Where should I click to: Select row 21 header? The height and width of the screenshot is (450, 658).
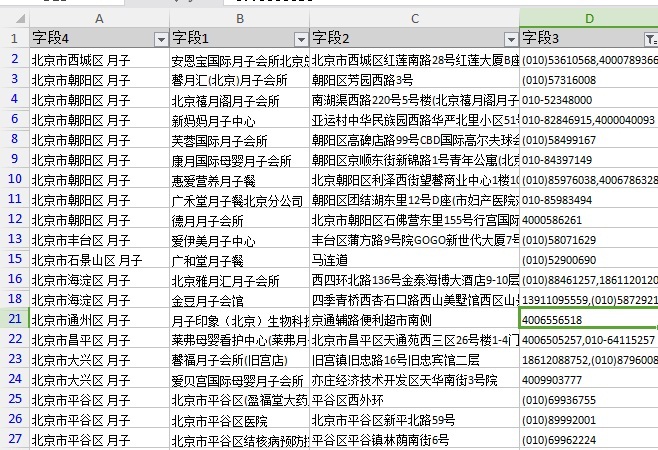14,319
